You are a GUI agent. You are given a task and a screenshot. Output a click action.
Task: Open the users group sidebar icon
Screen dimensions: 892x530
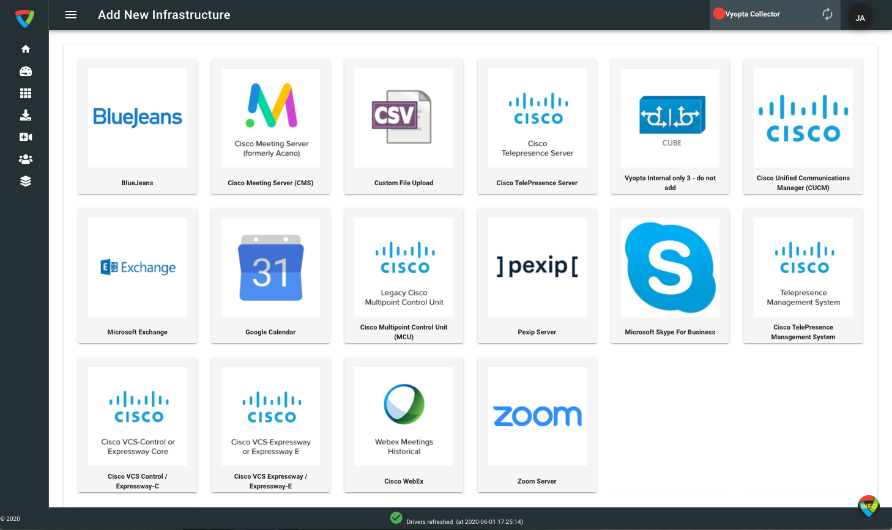pos(25,159)
